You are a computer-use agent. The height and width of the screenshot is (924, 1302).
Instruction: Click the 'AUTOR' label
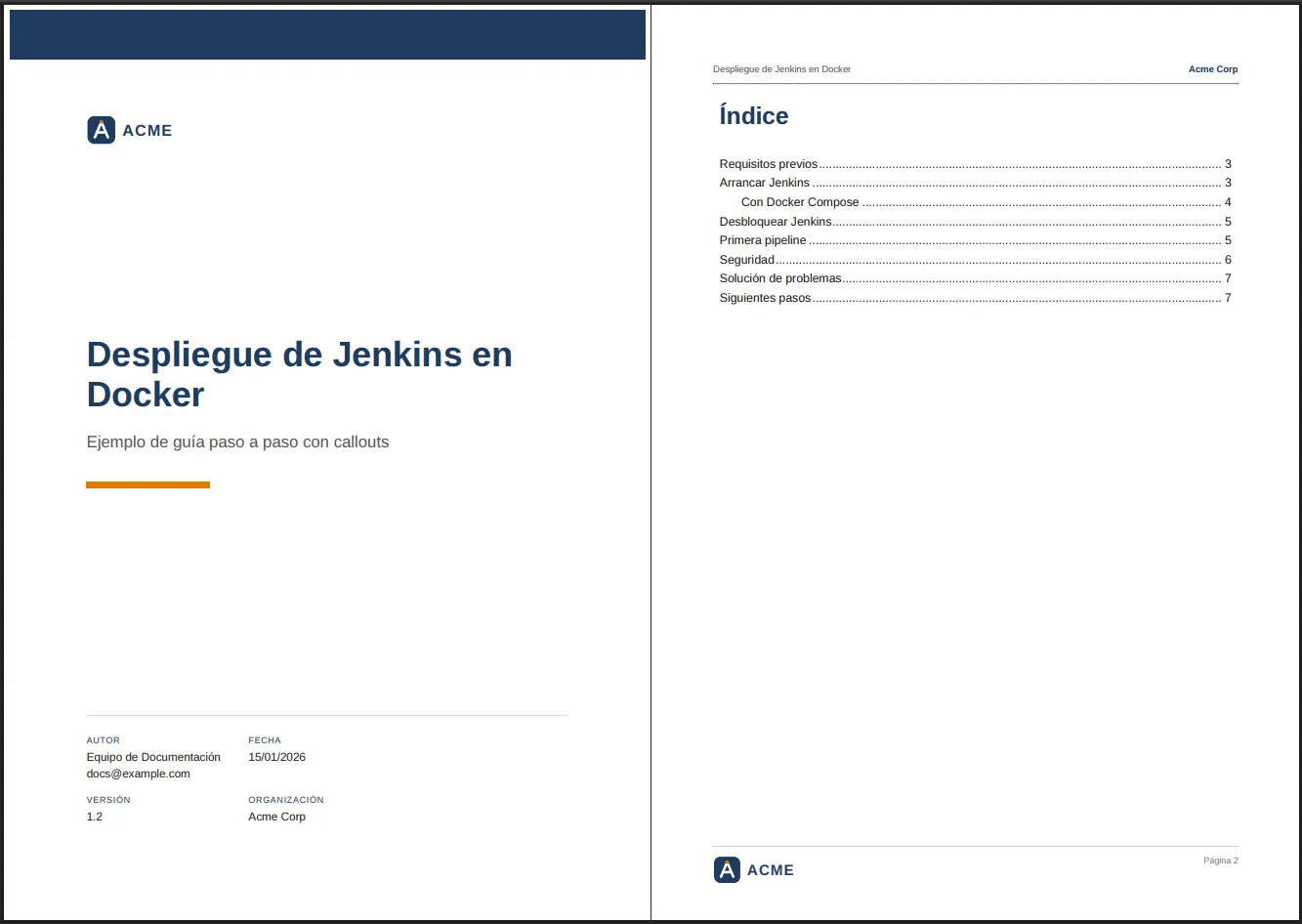[x=104, y=740]
